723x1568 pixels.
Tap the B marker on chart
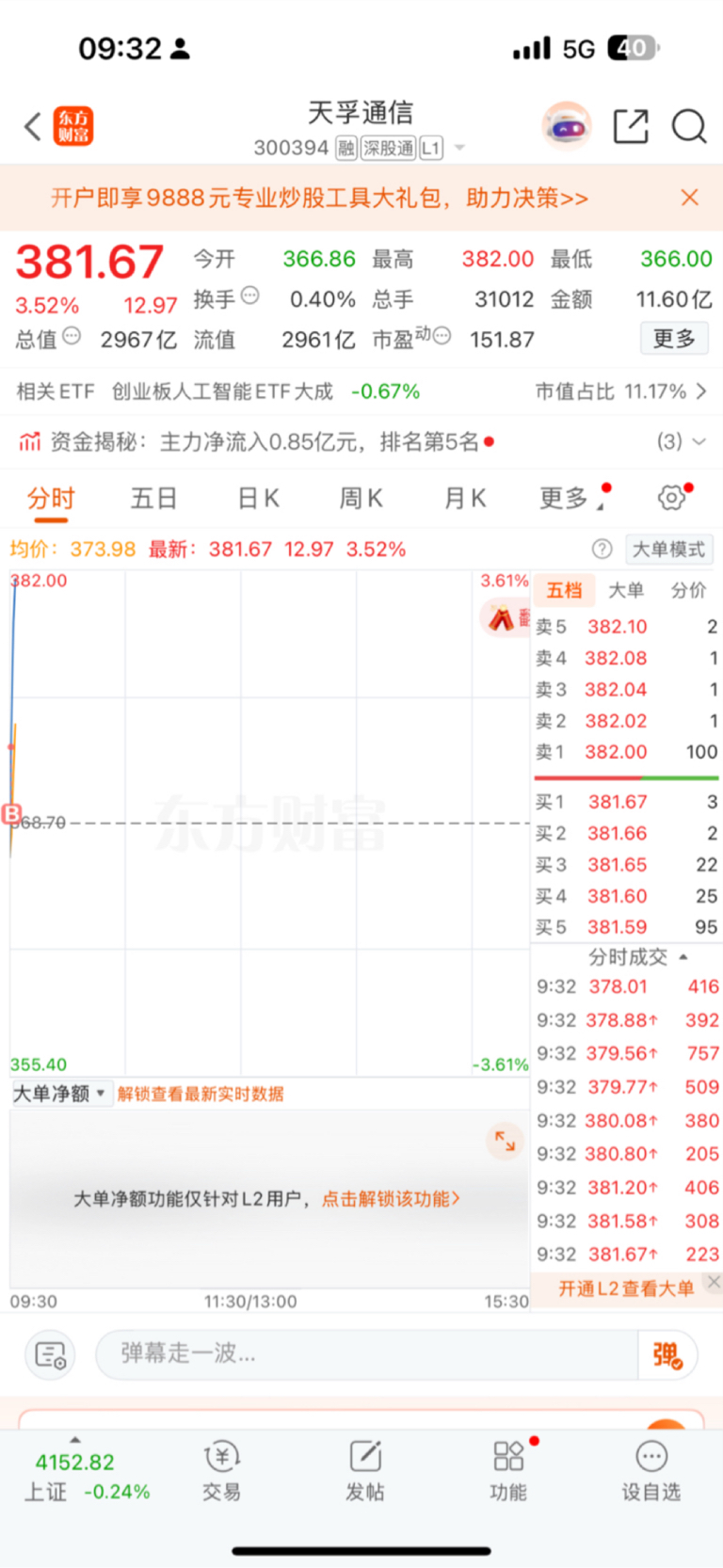[12, 814]
